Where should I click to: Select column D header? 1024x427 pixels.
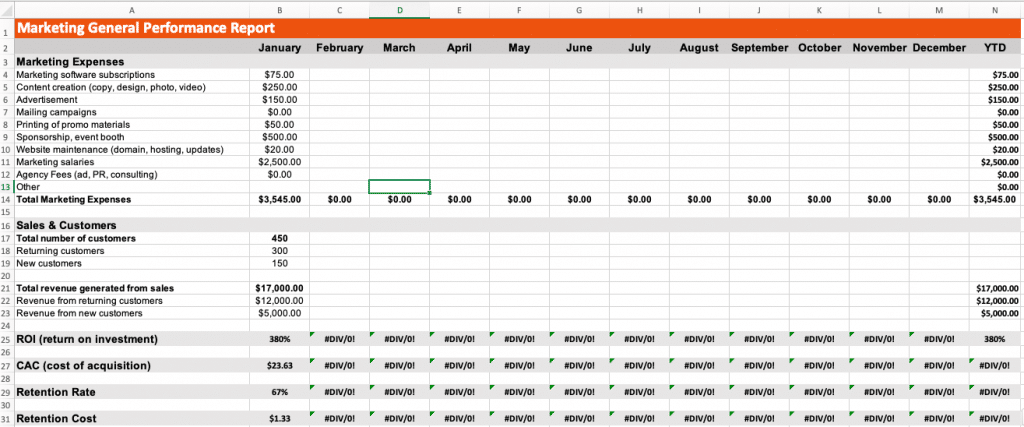tap(399, 9)
